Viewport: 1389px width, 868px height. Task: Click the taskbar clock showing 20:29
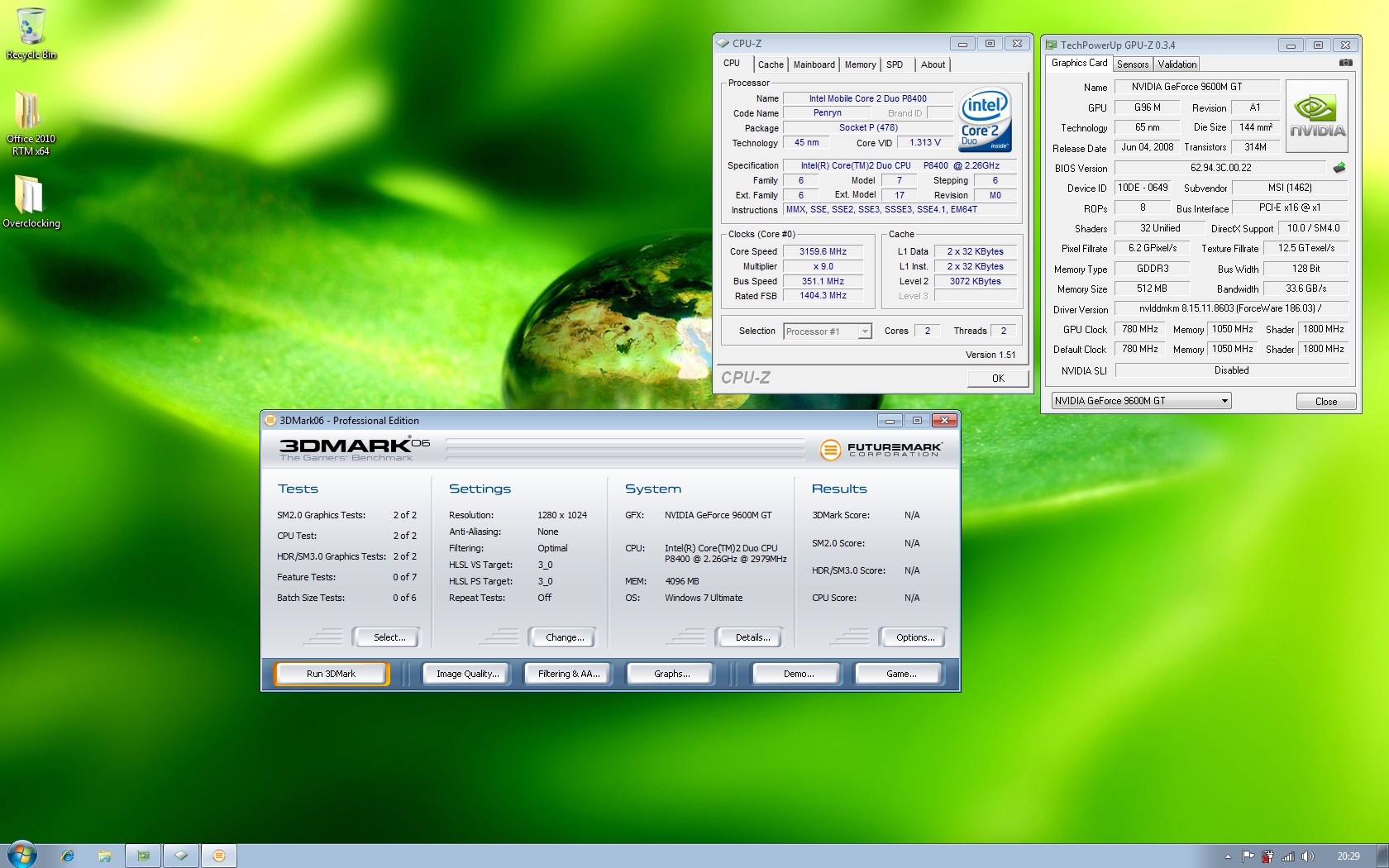tap(1348, 856)
